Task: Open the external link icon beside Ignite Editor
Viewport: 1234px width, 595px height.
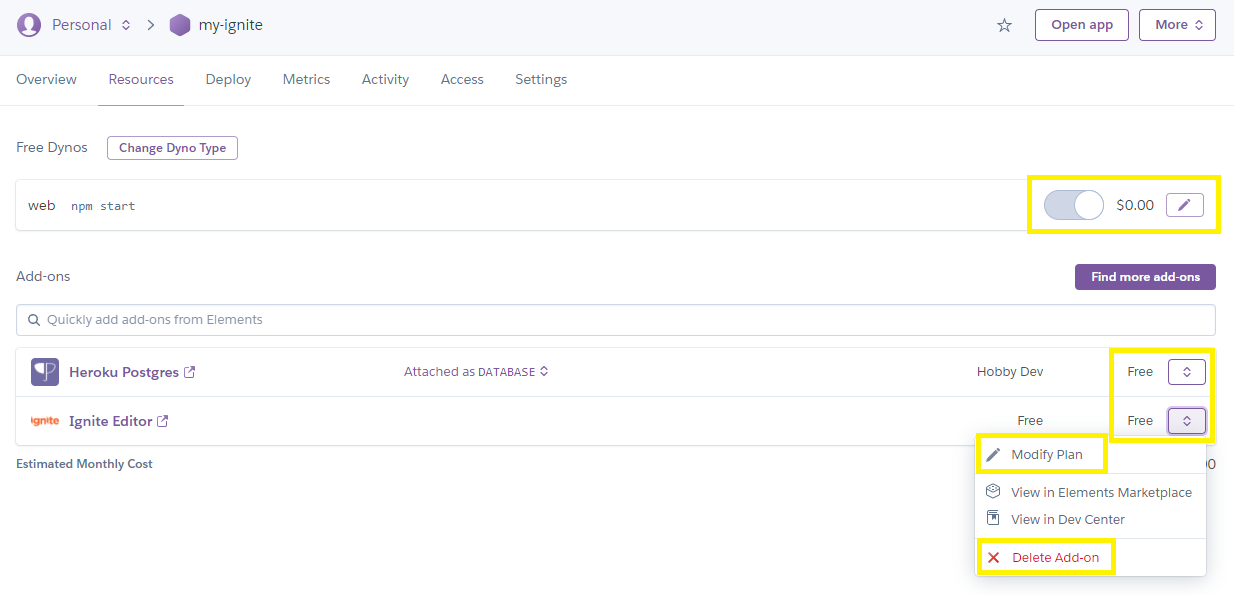Action: 163,421
